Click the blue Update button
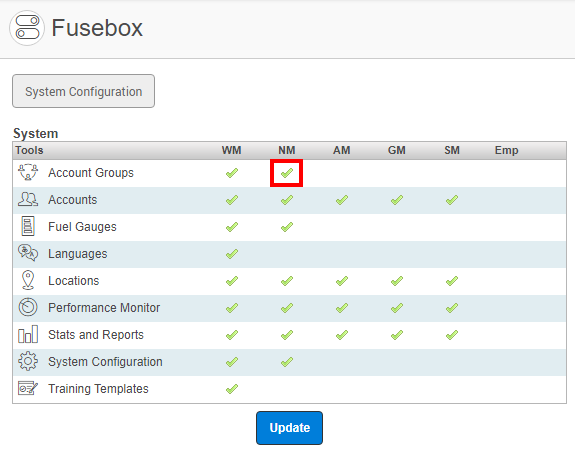Viewport: 575px width, 456px height. pyautogui.click(x=289, y=428)
